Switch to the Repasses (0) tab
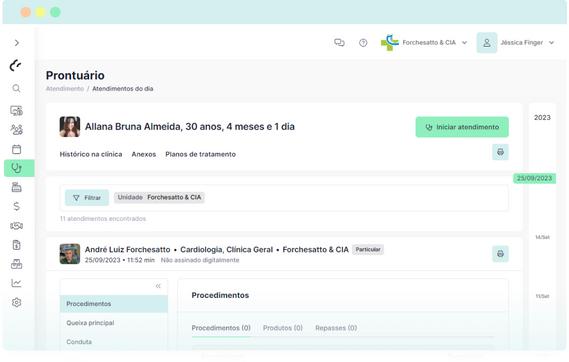 click(x=336, y=328)
